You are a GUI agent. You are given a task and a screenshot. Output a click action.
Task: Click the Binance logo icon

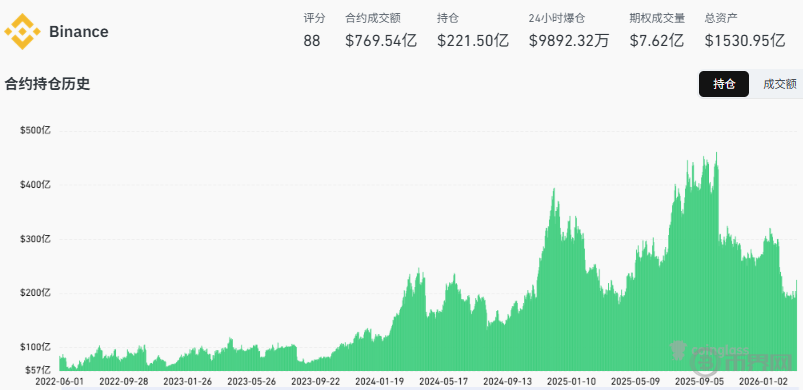tap(23, 32)
